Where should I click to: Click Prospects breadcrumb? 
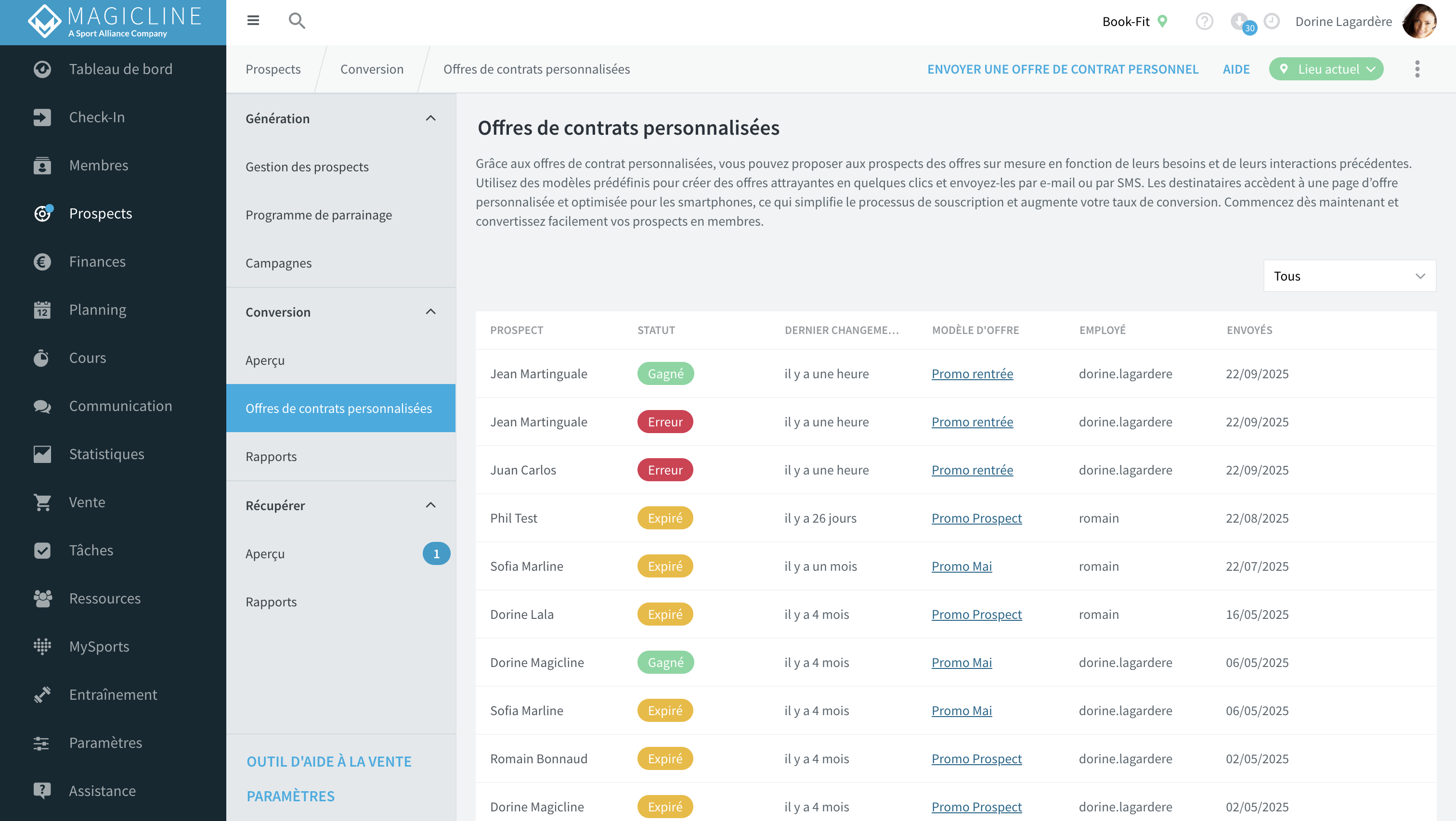pos(273,69)
